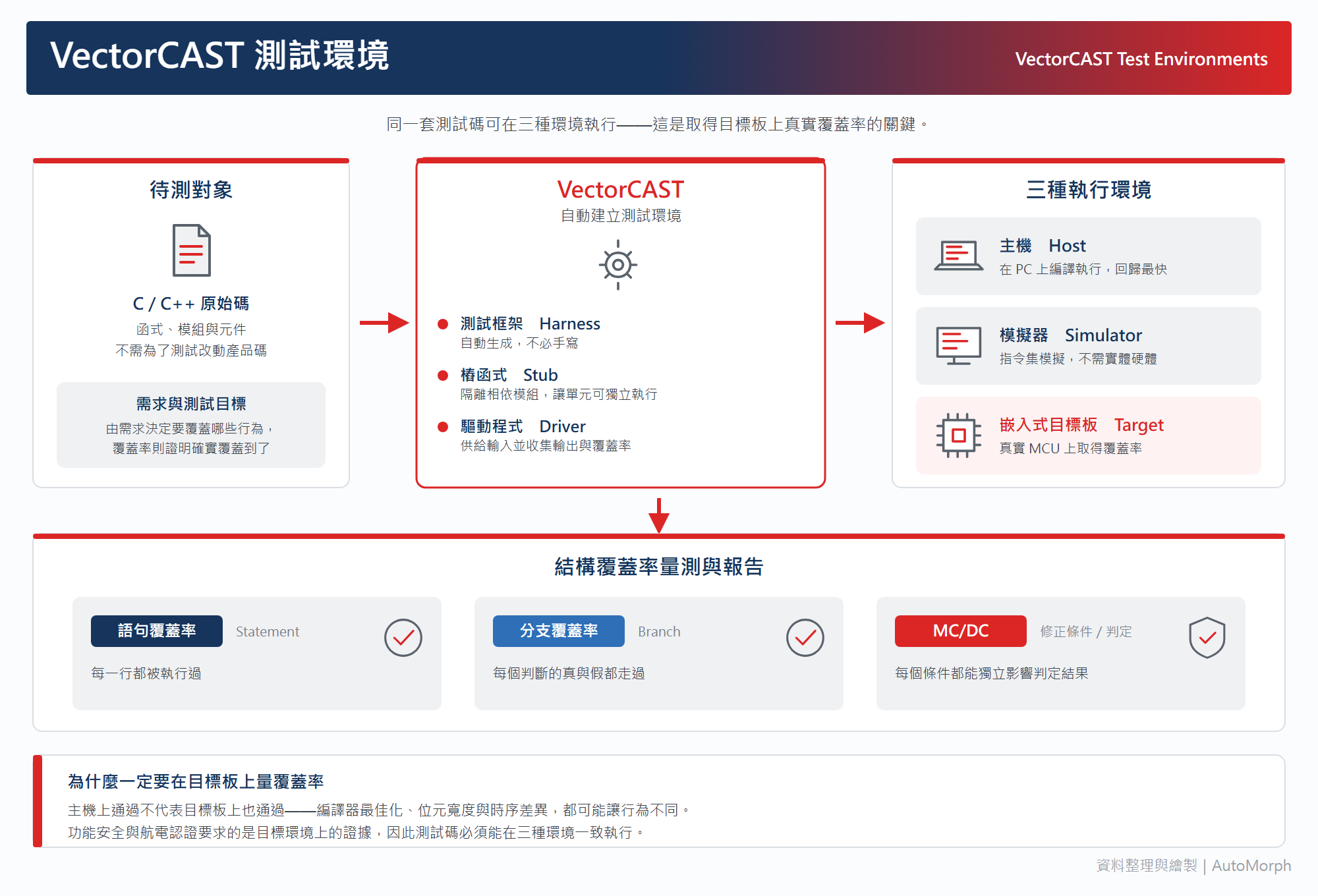Select the 主機 Host environment card
Viewport: 1318px width, 896px height.
1089,256
